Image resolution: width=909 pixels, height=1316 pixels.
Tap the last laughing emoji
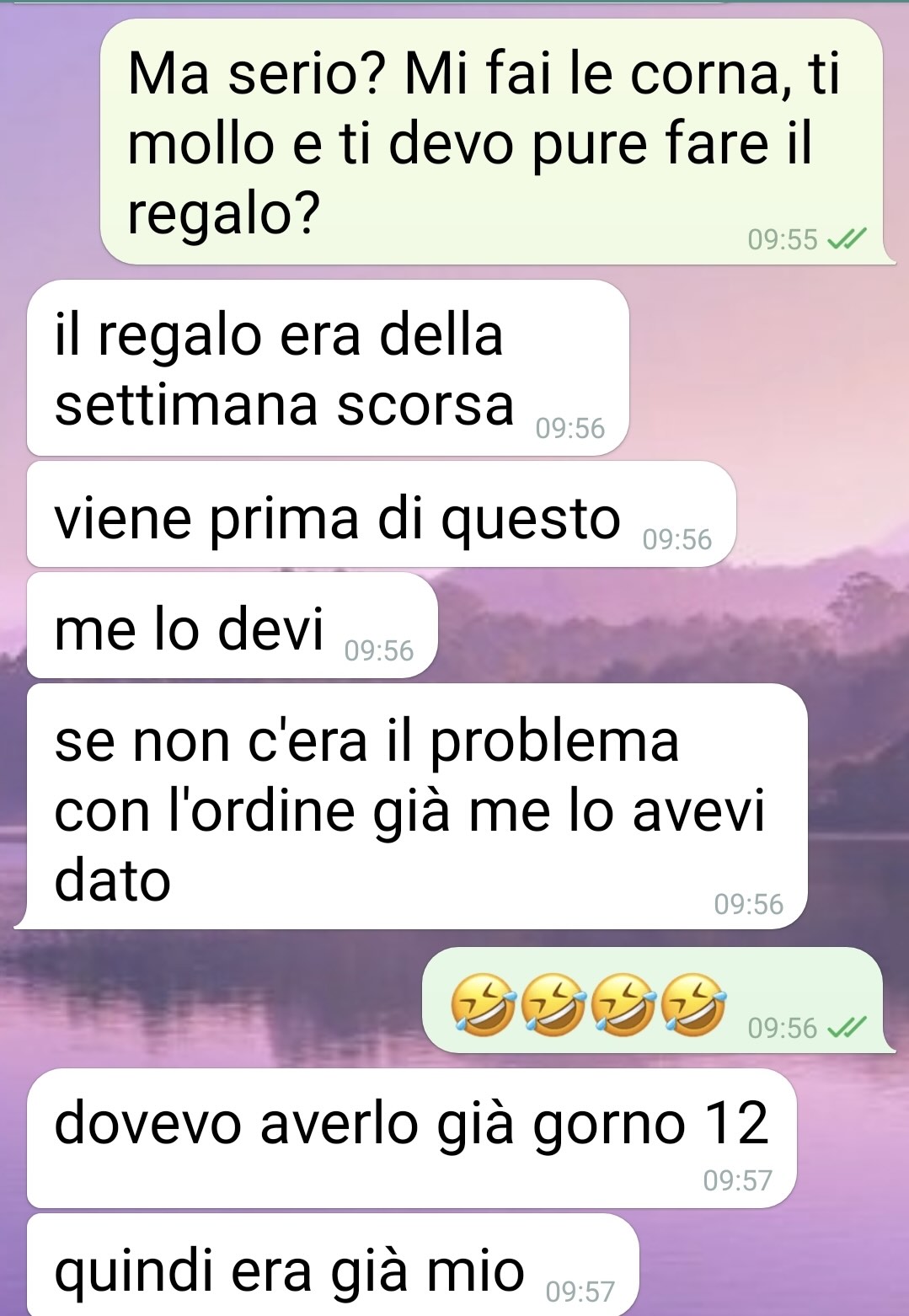693,1003
